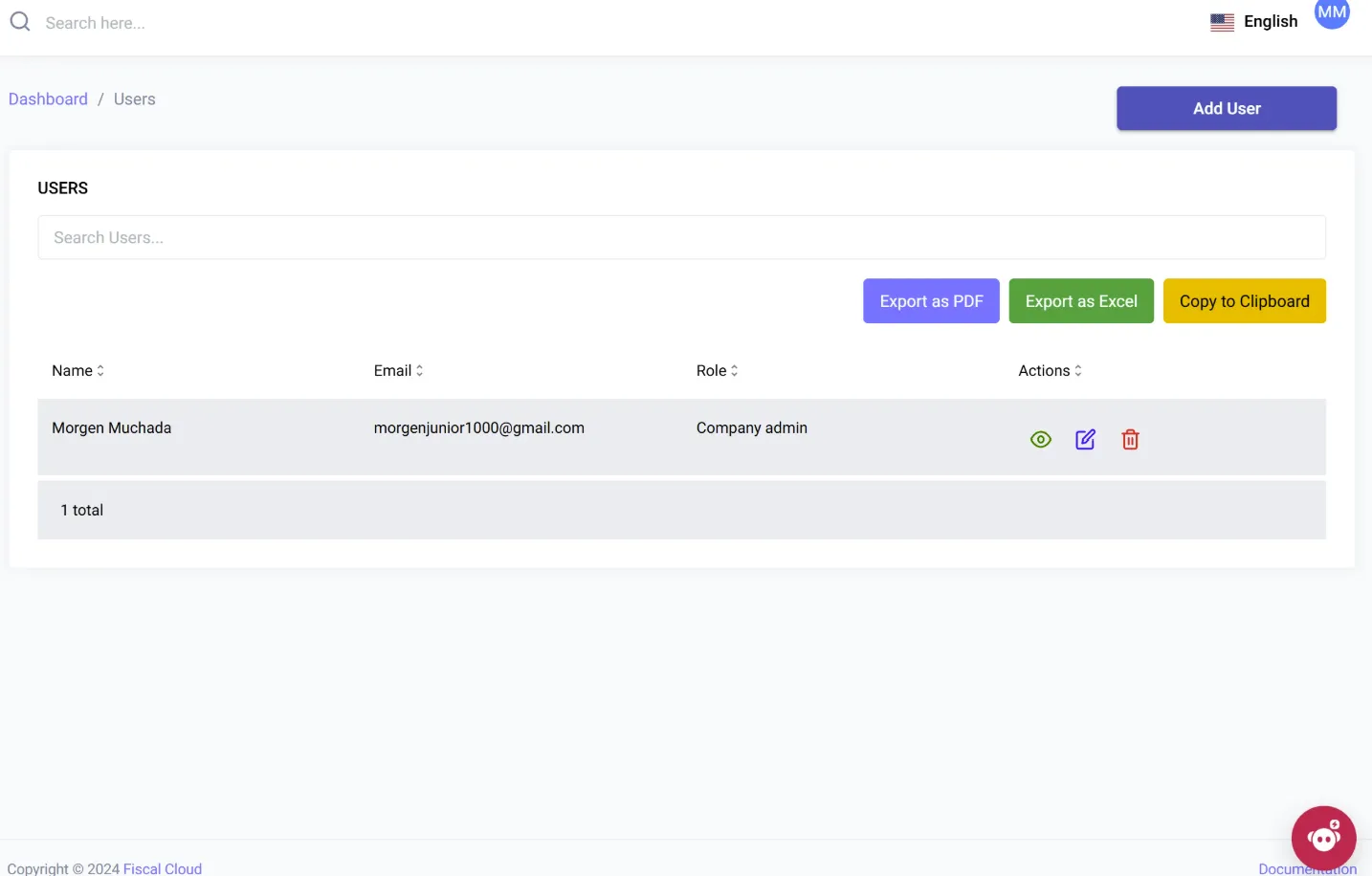
Task: Delete Morgen Muchada with the trash icon
Action: 1130,440
